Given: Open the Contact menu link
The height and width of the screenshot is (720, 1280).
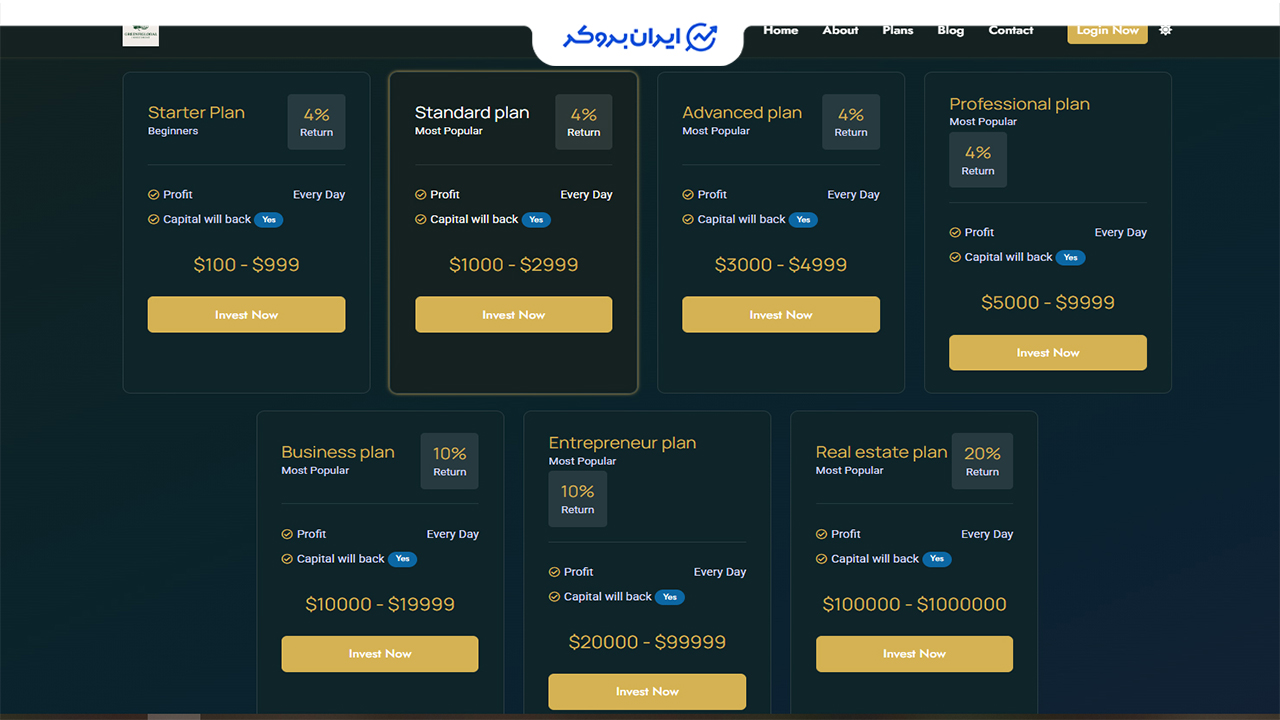Looking at the screenshot, I should click(x=1011, y=30).
